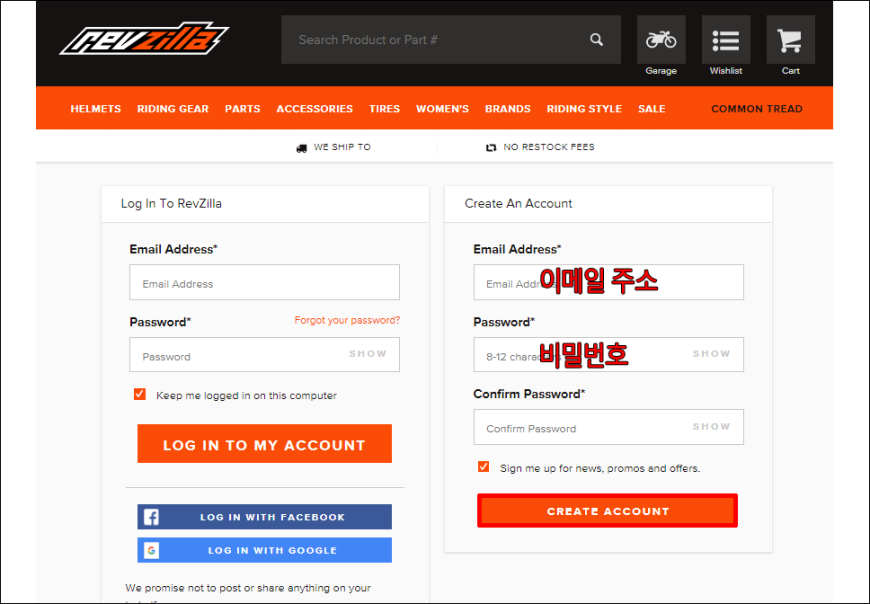Viewport: 870px width, 604px height.
Task: Open the Helmets menu
Action: pos(95,109)
